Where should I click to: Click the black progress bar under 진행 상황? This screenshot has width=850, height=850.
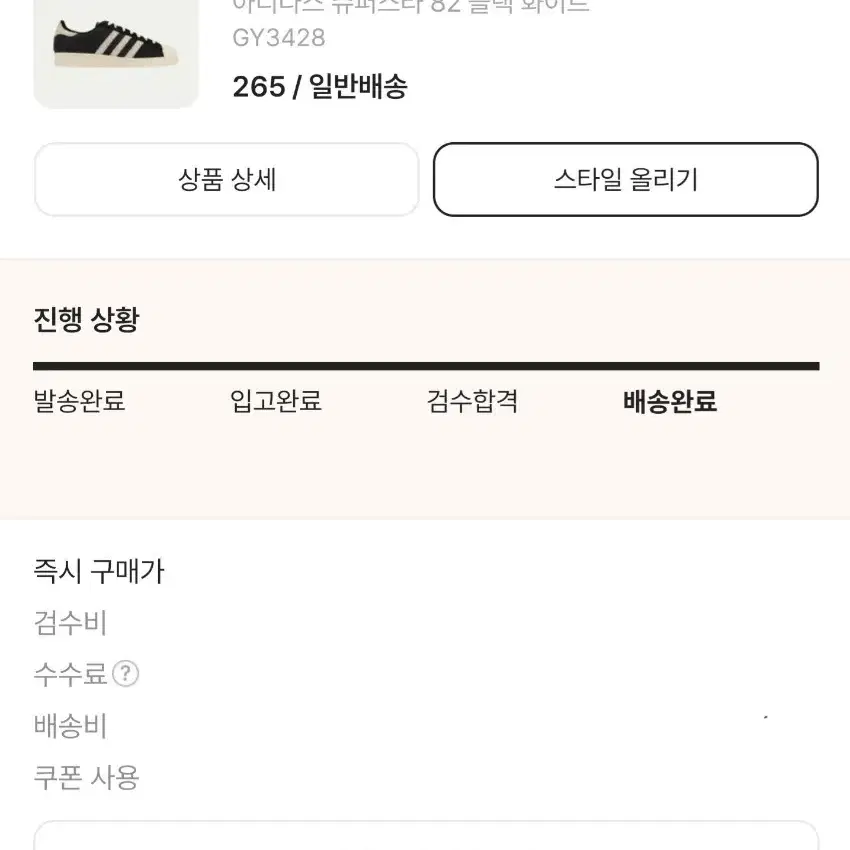pos(426,366)
